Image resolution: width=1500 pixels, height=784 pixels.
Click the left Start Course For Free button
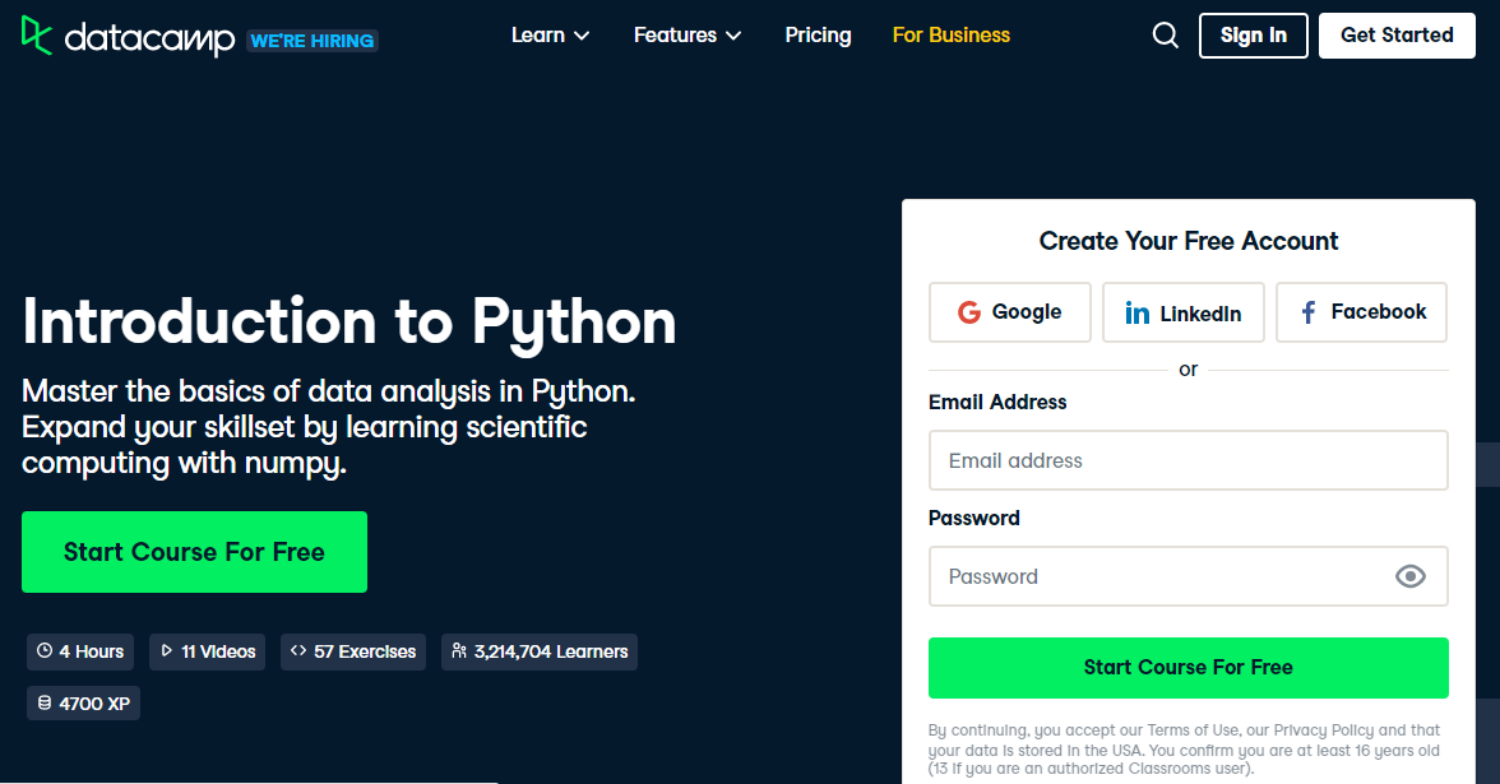coord(194,552)
